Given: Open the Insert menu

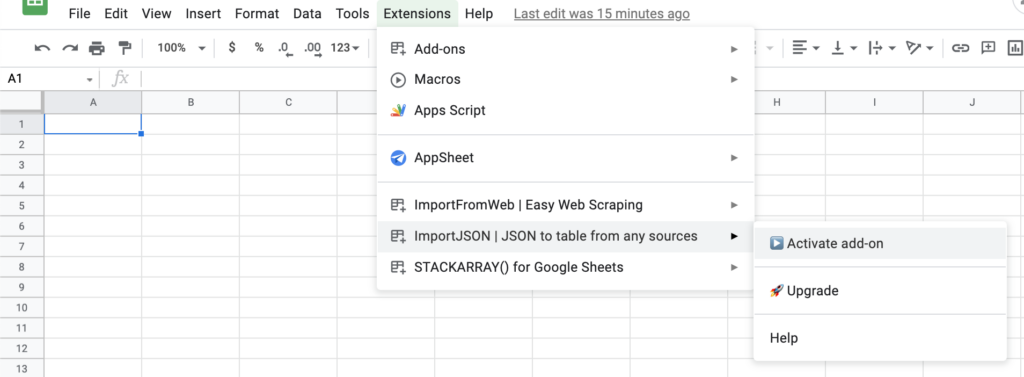Looking at the screenshot, I should coord(203,14).
